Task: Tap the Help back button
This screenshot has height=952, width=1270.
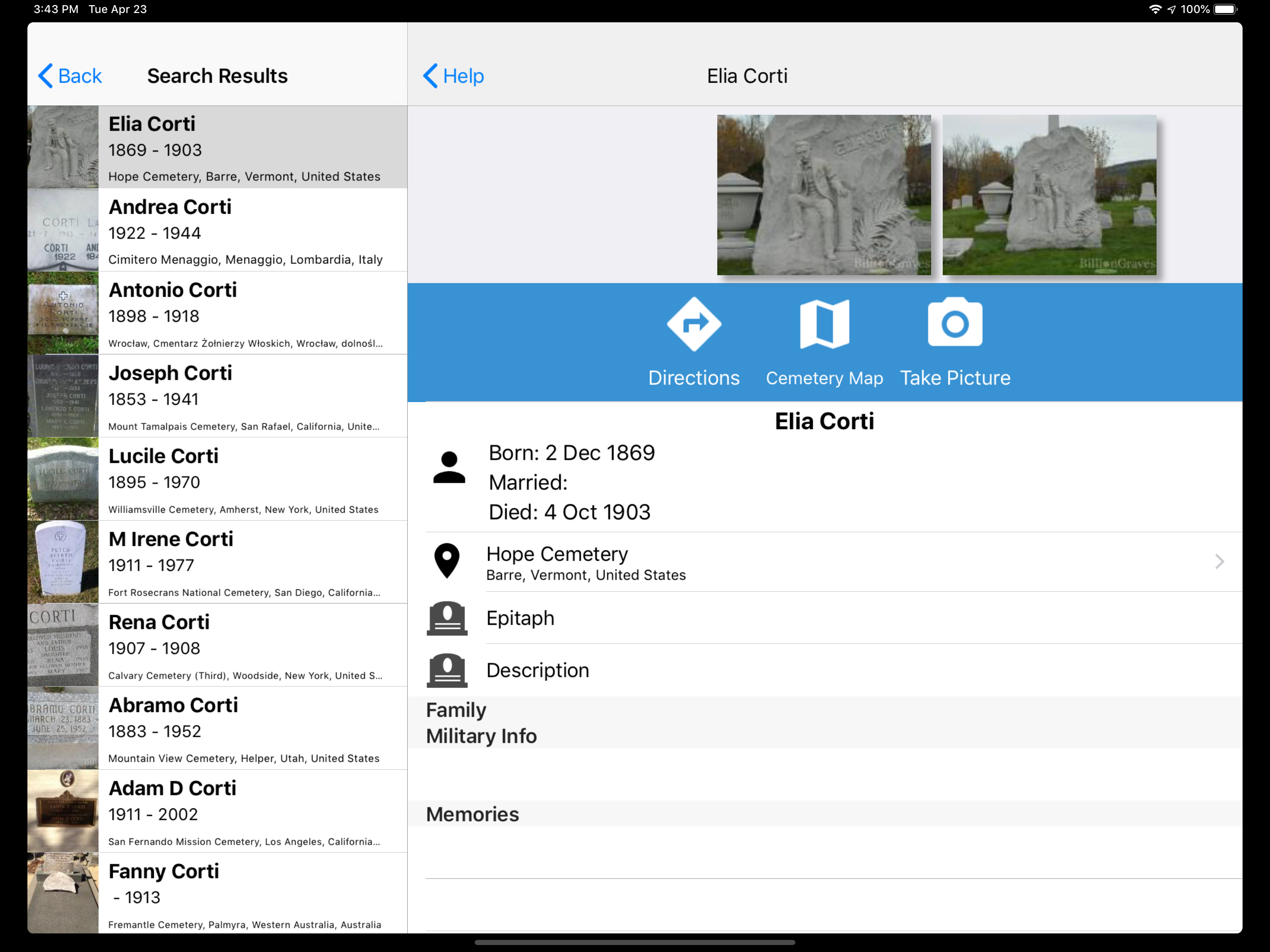Action: (454, 76)
